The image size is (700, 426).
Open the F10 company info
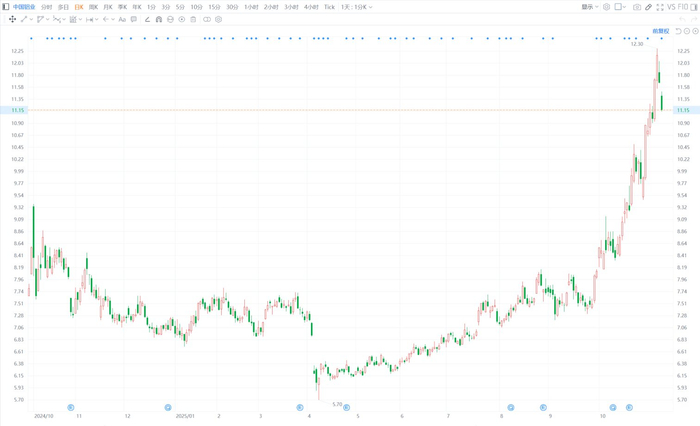683,7
